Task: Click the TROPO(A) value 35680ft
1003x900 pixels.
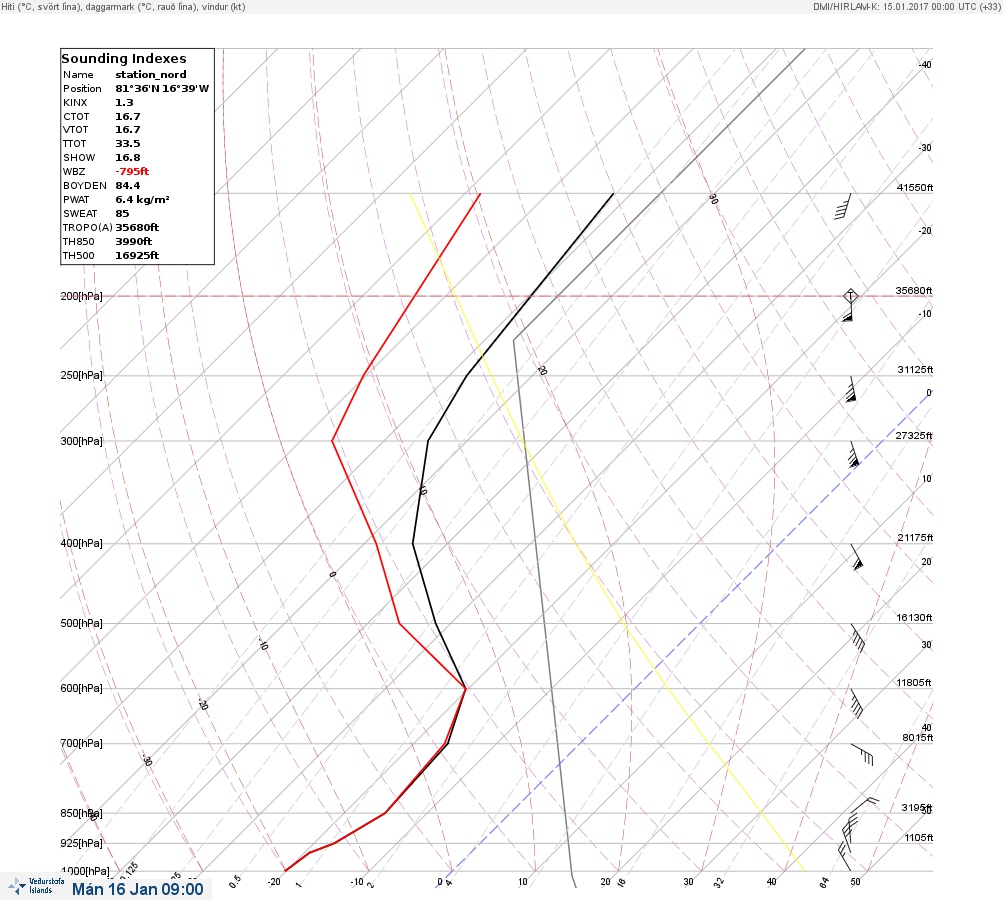Action: (x=137, y=227)
